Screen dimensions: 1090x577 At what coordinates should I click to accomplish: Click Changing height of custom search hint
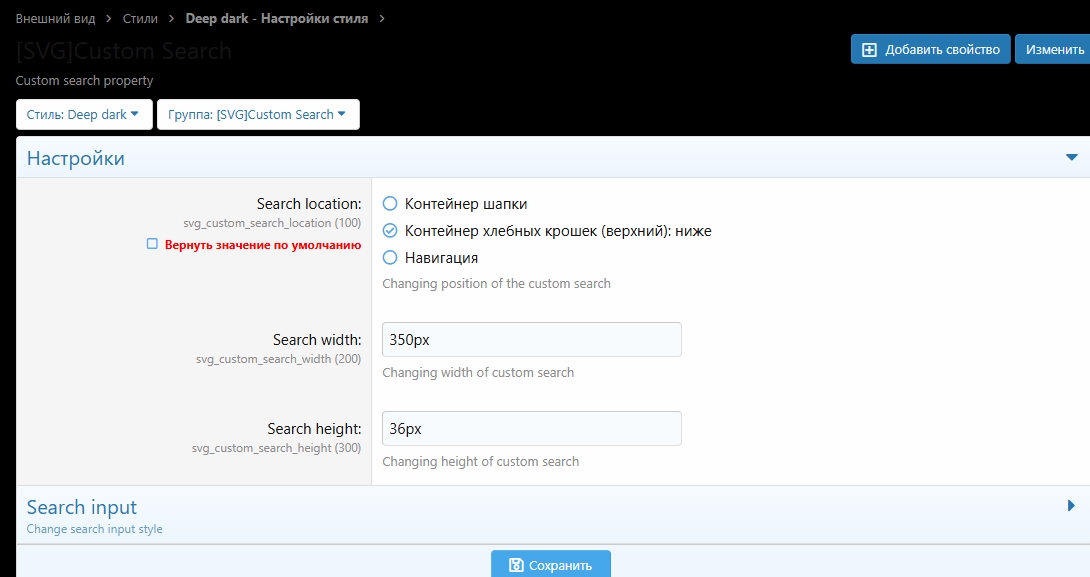click(480, 462)
